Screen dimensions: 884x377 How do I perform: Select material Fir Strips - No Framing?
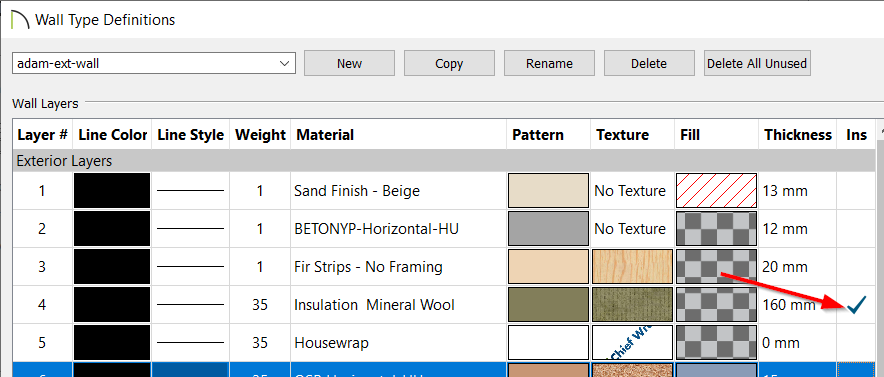[x=368, y=267]
